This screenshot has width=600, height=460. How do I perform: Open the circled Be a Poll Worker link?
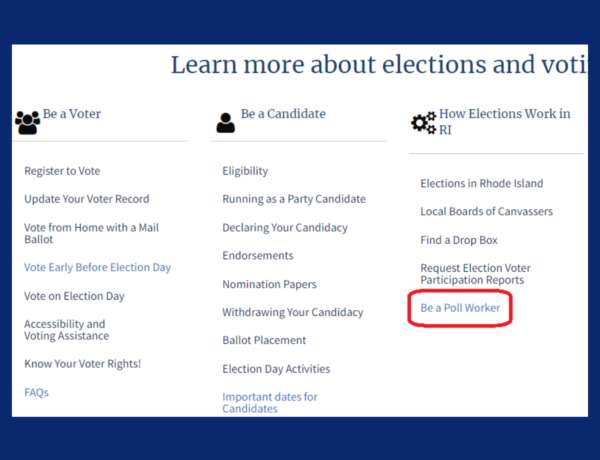460,308
